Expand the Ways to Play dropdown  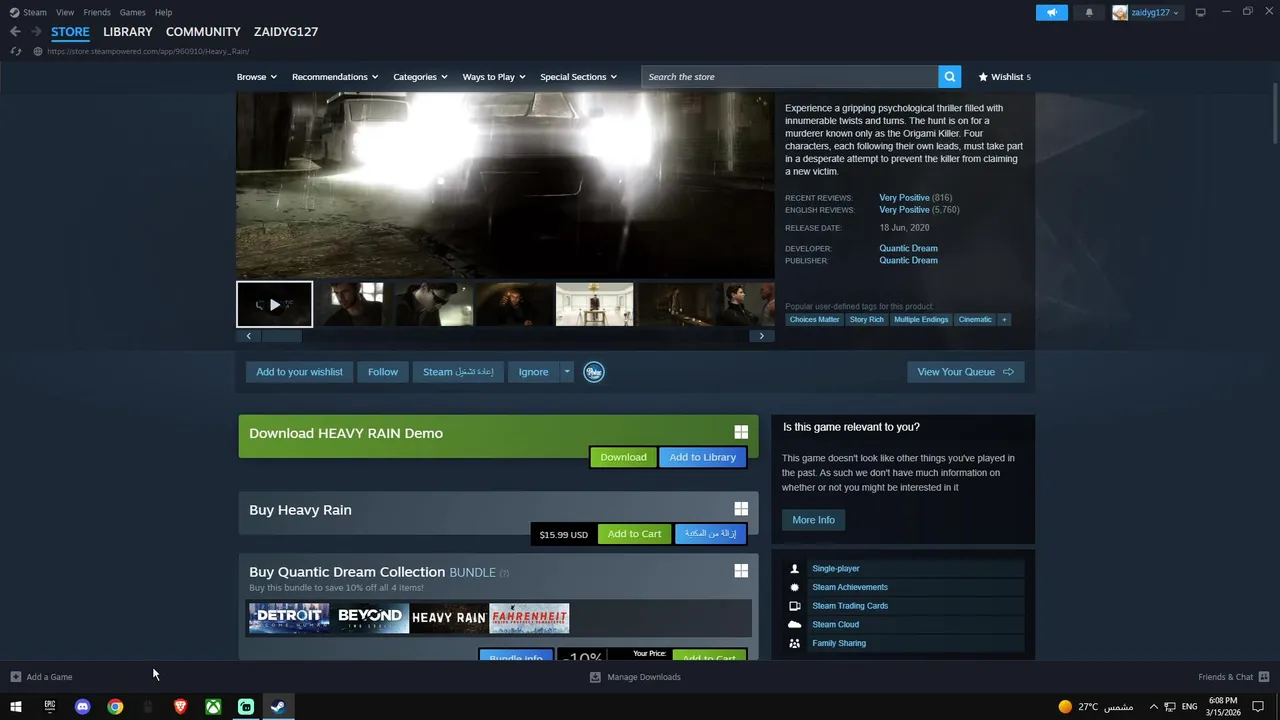coord(494,77)
